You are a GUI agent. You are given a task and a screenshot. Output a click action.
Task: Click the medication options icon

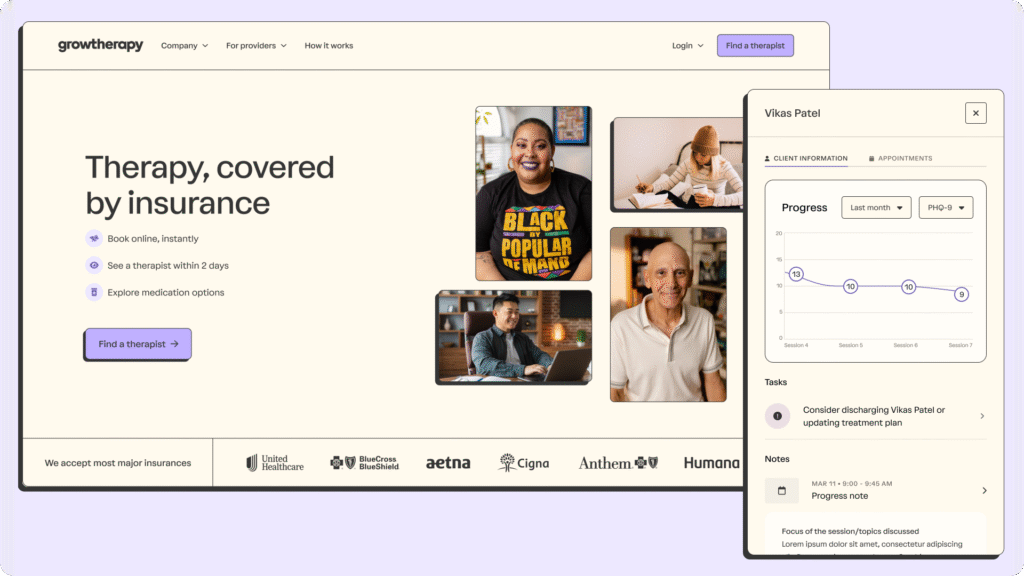point(94,292)
